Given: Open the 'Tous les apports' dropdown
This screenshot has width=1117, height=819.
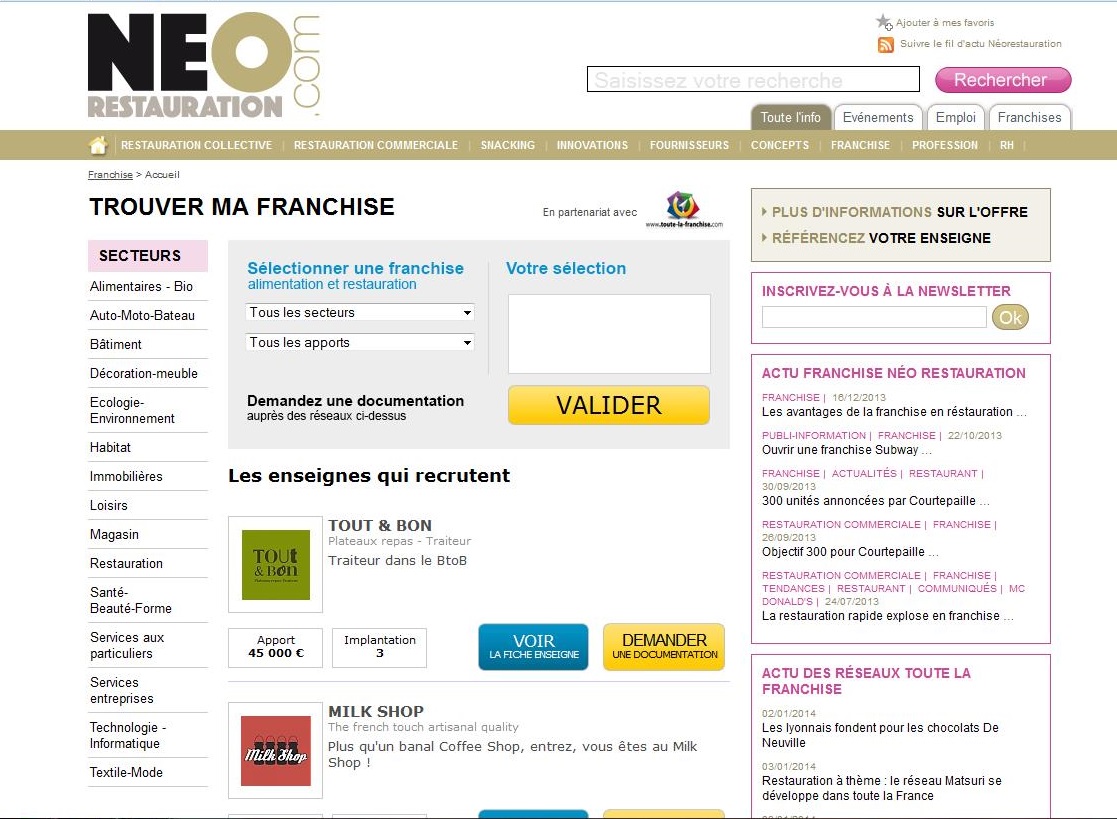Looking at the screenshot, I should coord(360,343).
